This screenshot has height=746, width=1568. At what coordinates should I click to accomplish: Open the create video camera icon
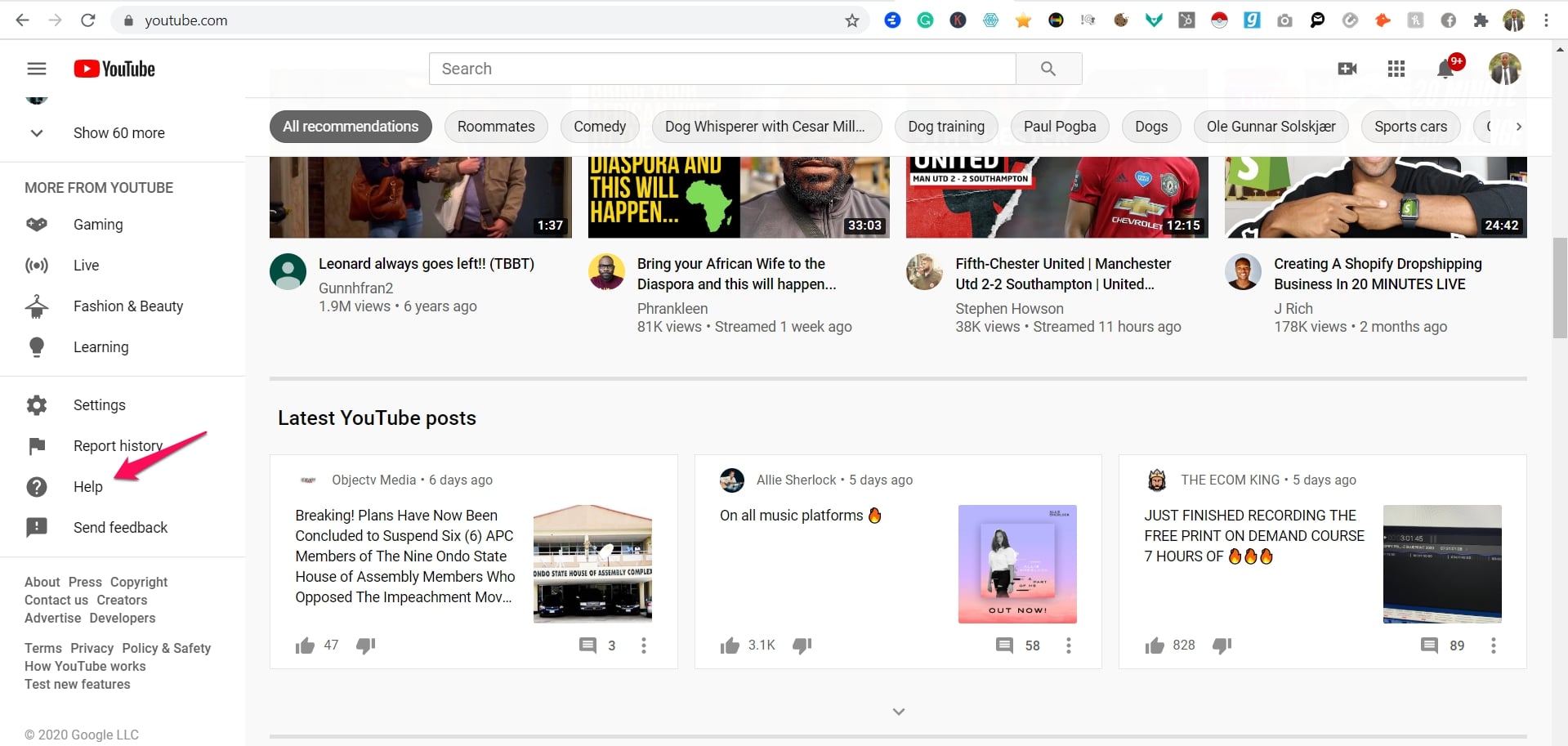tap(1347, 69)
